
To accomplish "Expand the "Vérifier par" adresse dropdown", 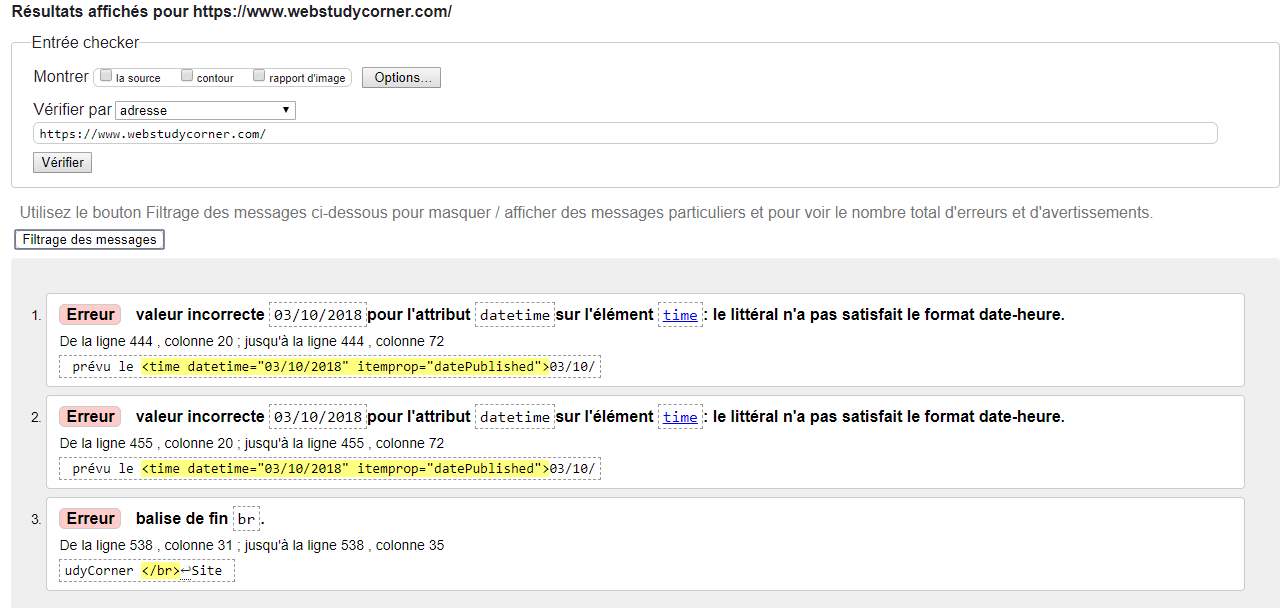I will coord(206,110).
